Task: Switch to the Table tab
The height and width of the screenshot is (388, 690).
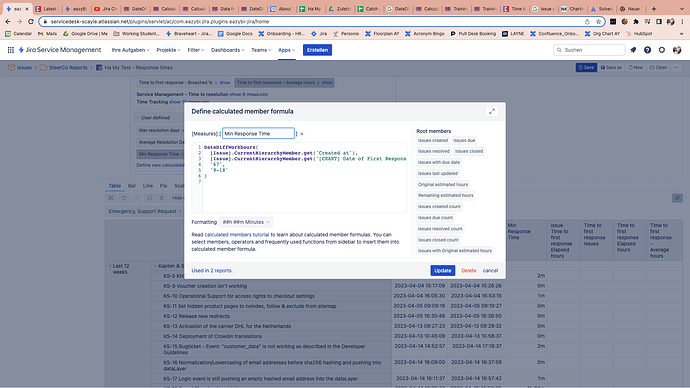Action: tap(114, 186)
